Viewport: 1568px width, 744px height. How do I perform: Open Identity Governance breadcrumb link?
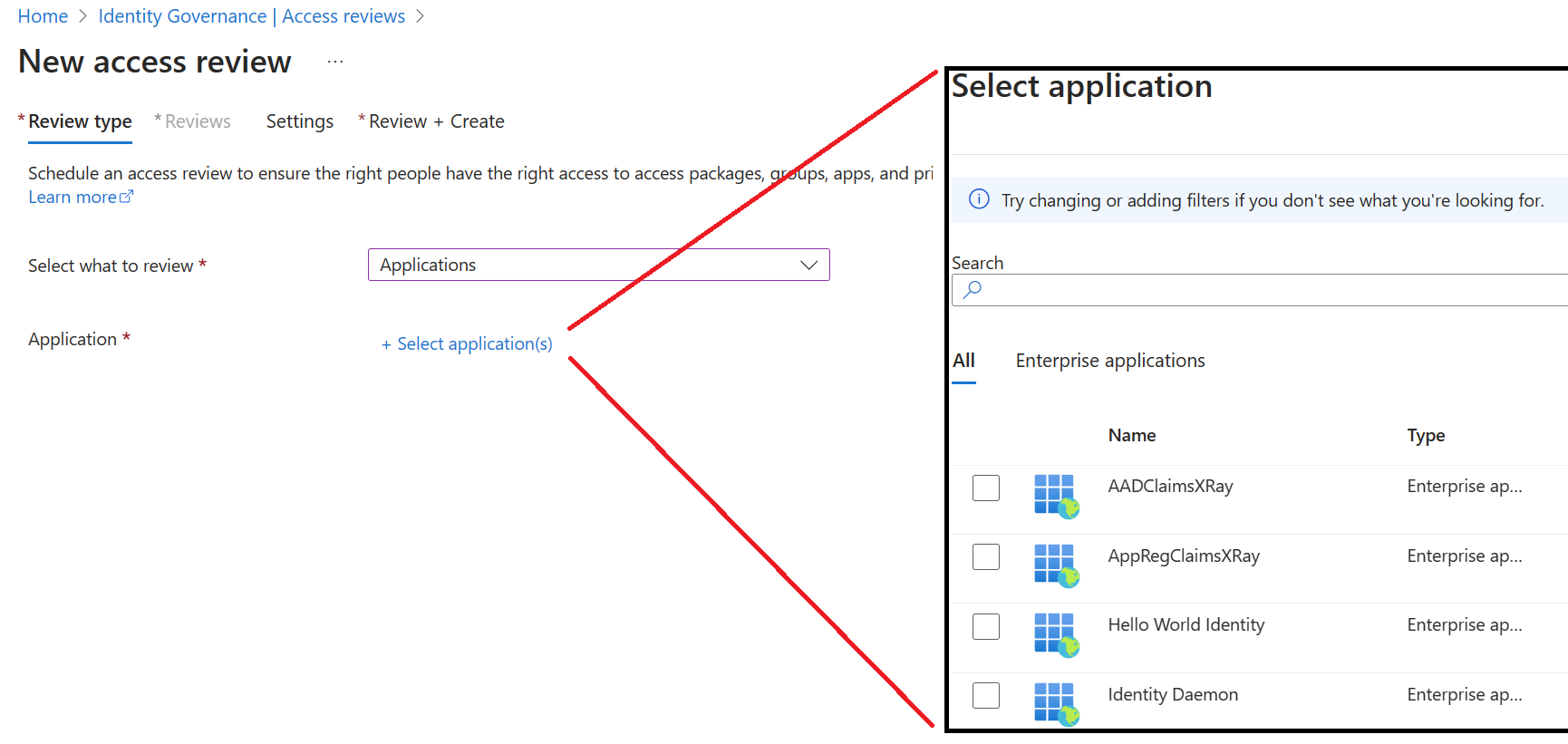click(182, 16)
